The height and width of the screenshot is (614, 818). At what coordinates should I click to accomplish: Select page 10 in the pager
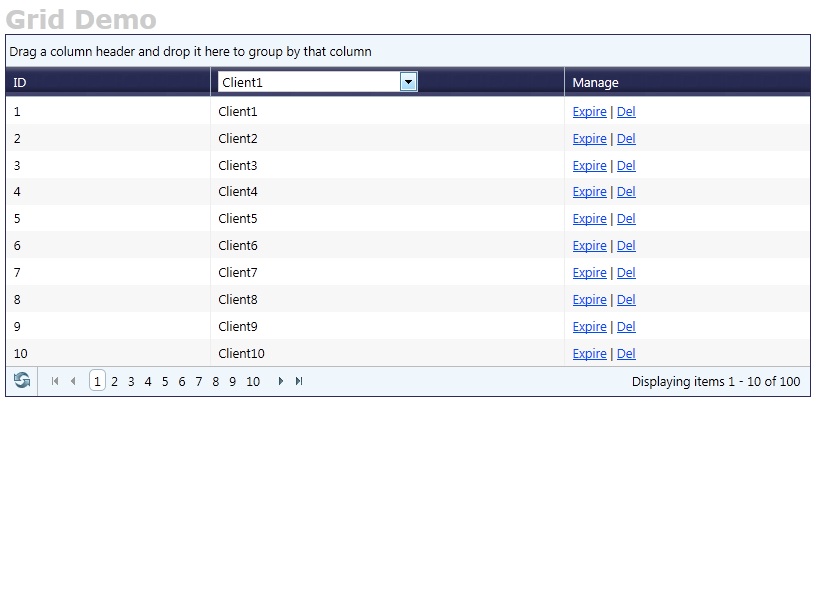click(x=253, y=382)
